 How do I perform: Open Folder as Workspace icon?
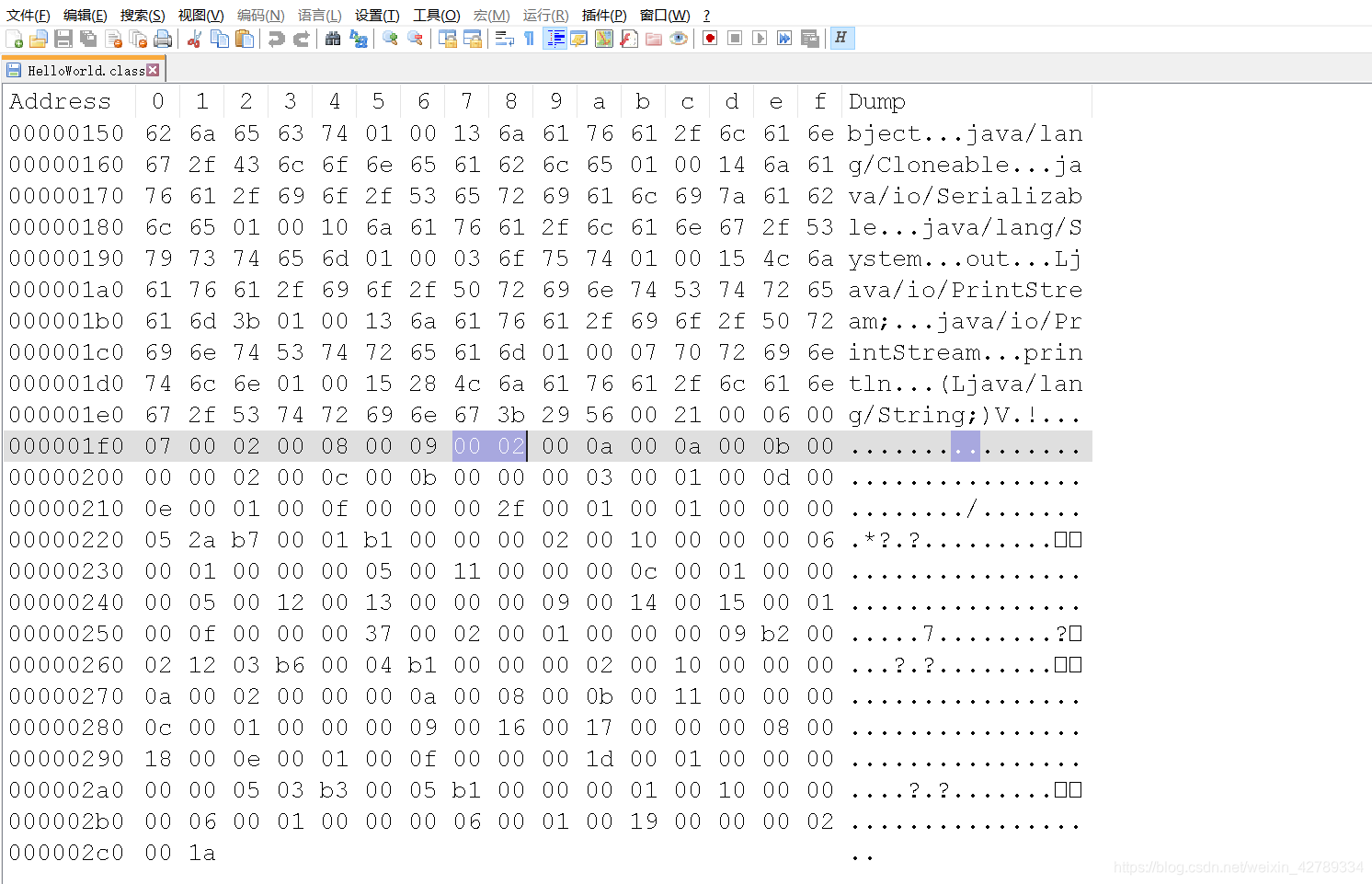[654, 39]
